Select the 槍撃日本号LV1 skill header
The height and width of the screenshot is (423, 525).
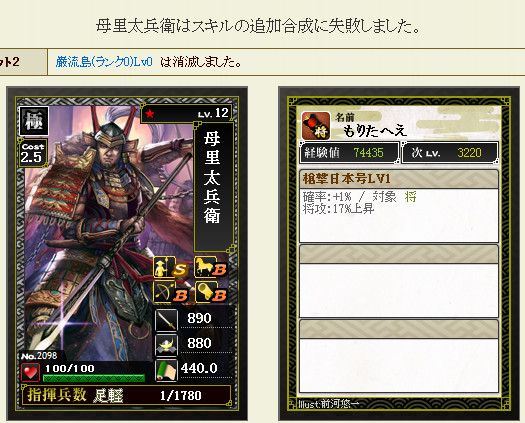399,179
